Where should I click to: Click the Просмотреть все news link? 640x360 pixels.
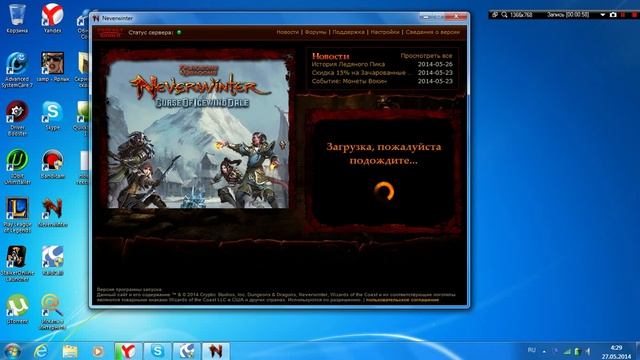point(426,56)
